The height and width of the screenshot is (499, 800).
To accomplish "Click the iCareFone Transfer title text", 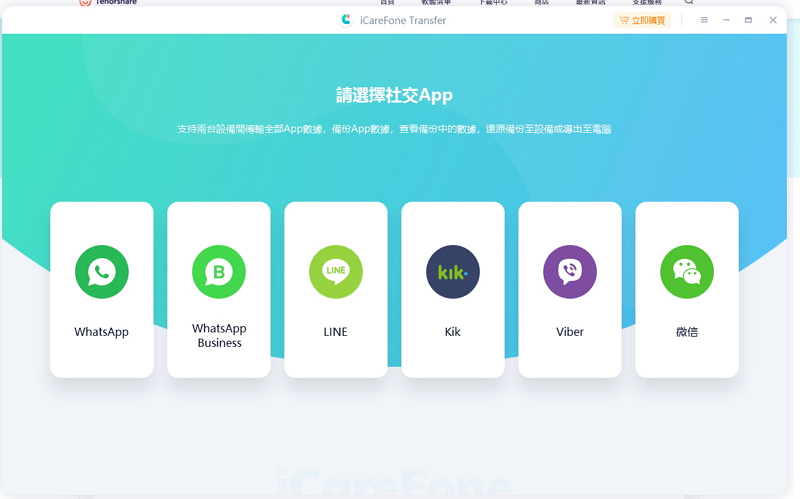I will [403, 20].
